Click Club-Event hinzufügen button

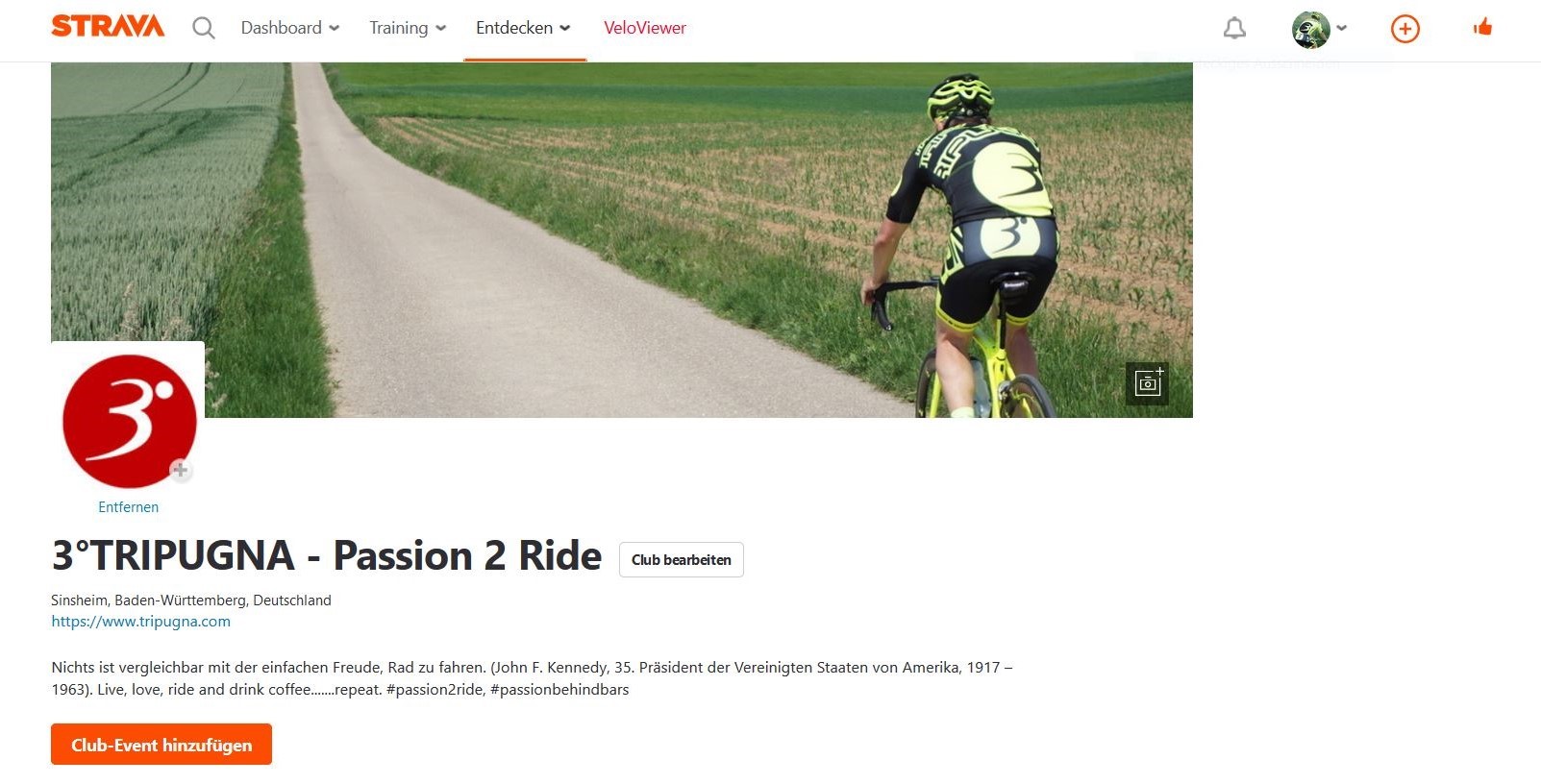162,745
